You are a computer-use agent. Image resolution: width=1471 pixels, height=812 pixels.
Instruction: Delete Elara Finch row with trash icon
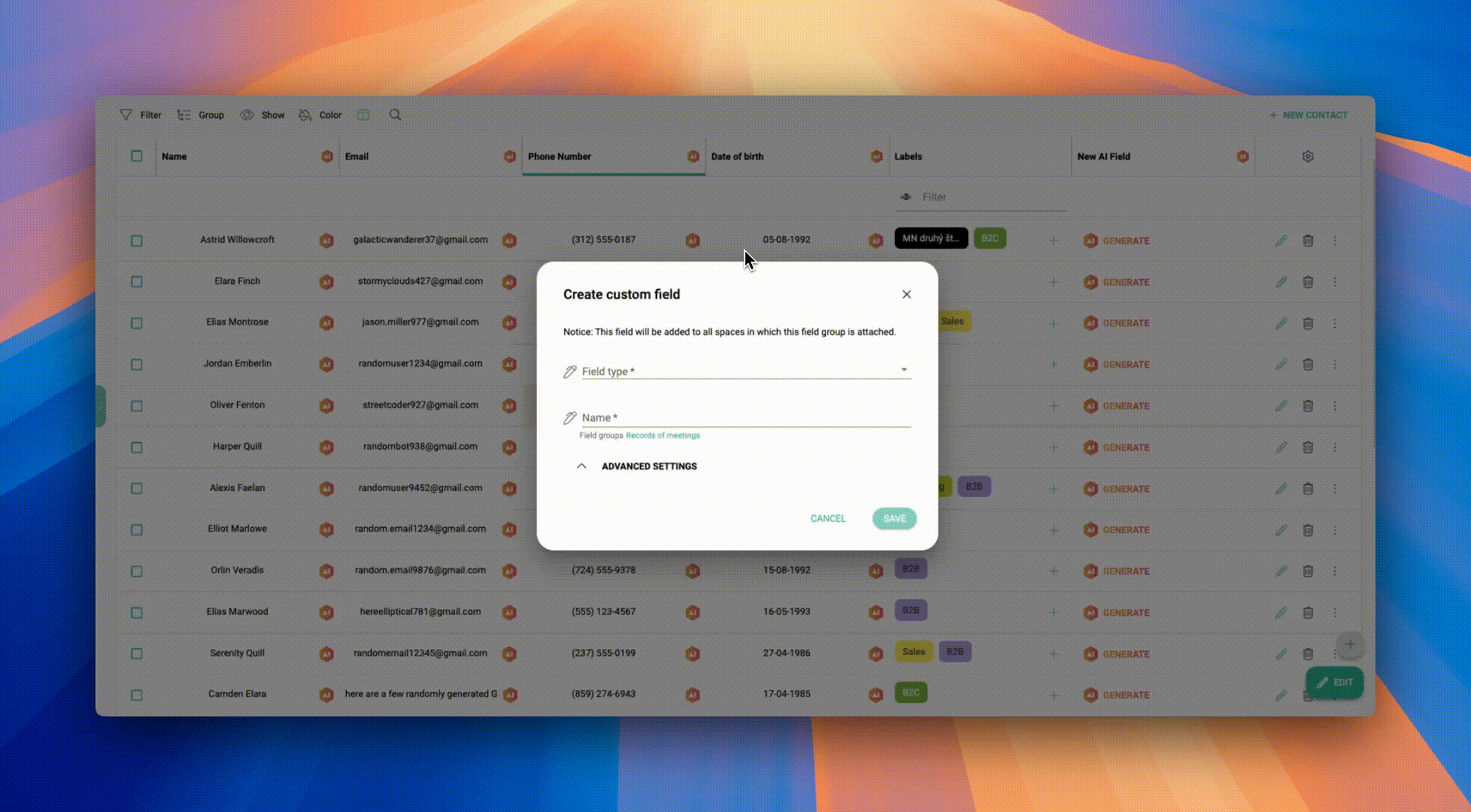(x=1308, y=282)
